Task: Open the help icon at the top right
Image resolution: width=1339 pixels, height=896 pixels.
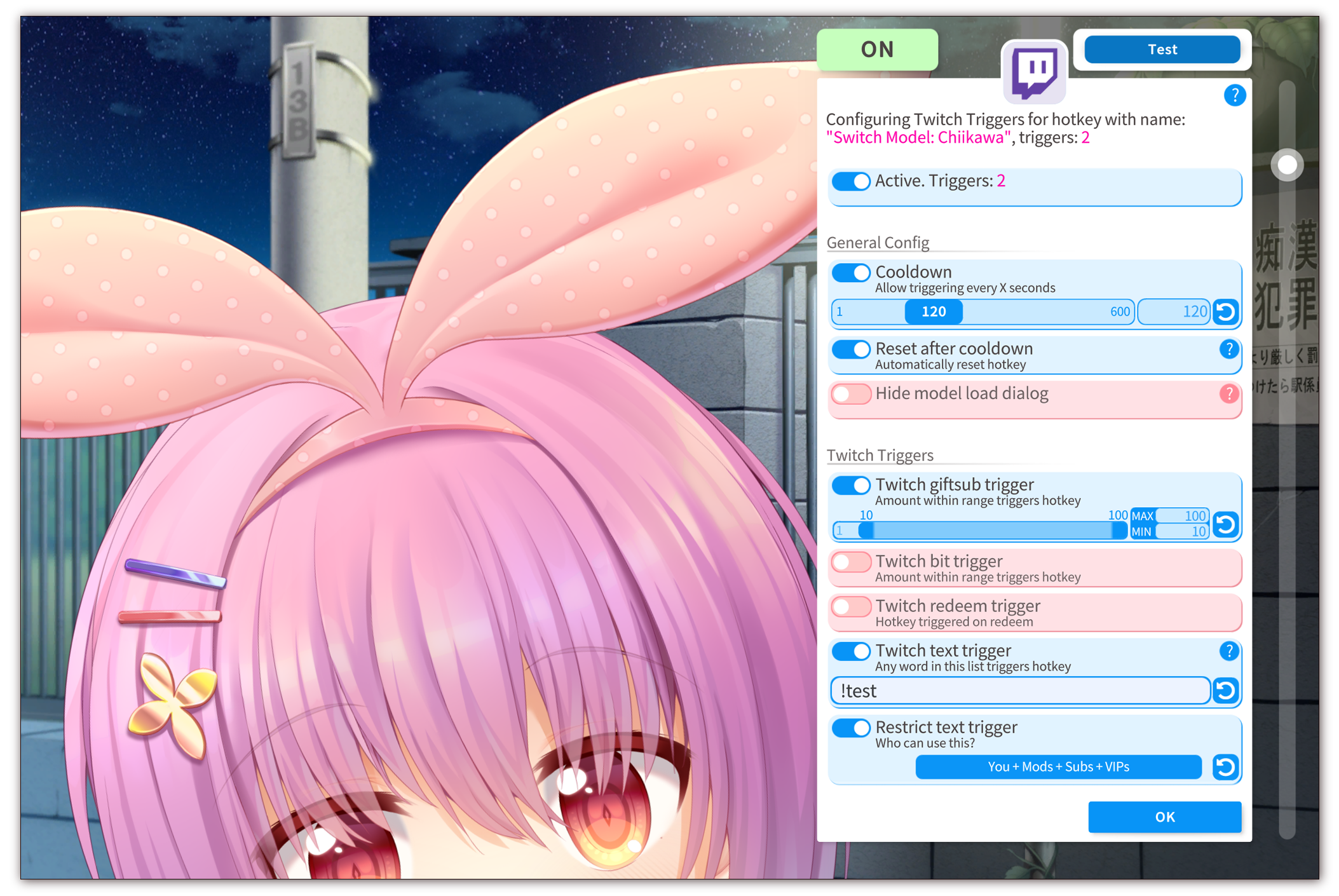Action: [x=1235, y=95]
